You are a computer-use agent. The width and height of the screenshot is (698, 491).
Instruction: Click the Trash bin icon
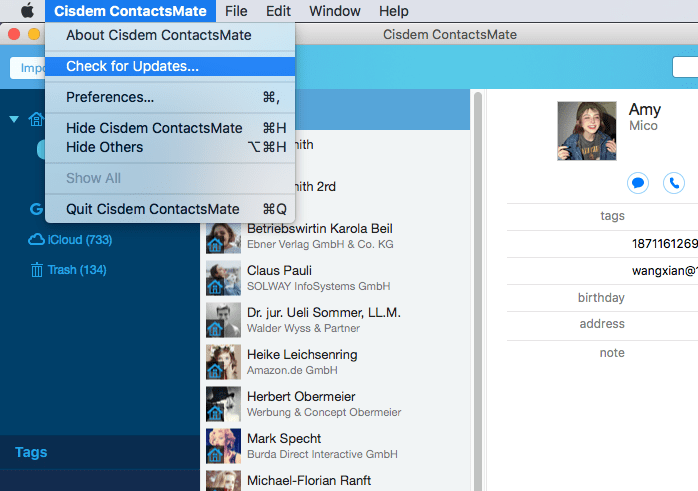click(37, 270)
